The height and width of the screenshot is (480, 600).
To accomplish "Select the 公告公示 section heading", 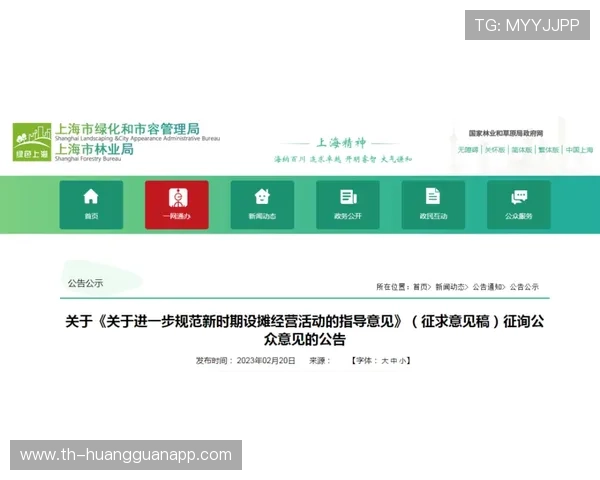I will tap(85, 283).
